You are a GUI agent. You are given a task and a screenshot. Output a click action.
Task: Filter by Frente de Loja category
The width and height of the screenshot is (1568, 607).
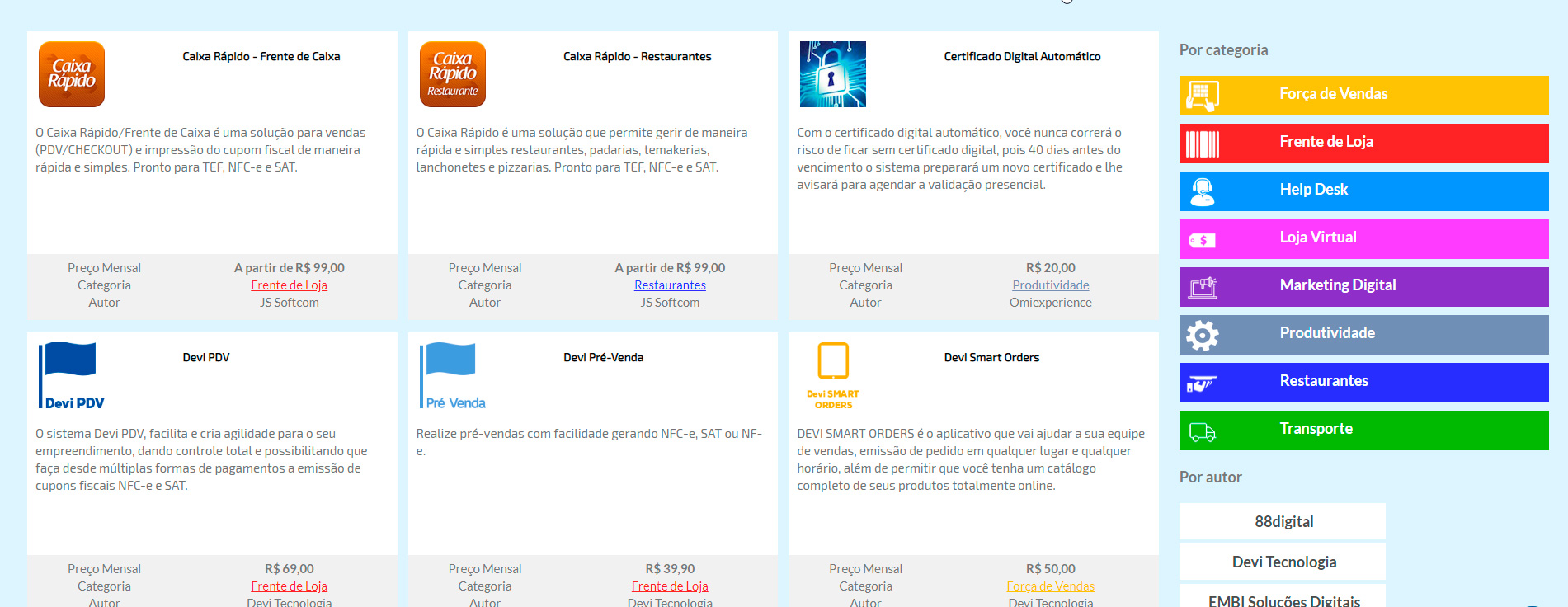click(1364, 144)
